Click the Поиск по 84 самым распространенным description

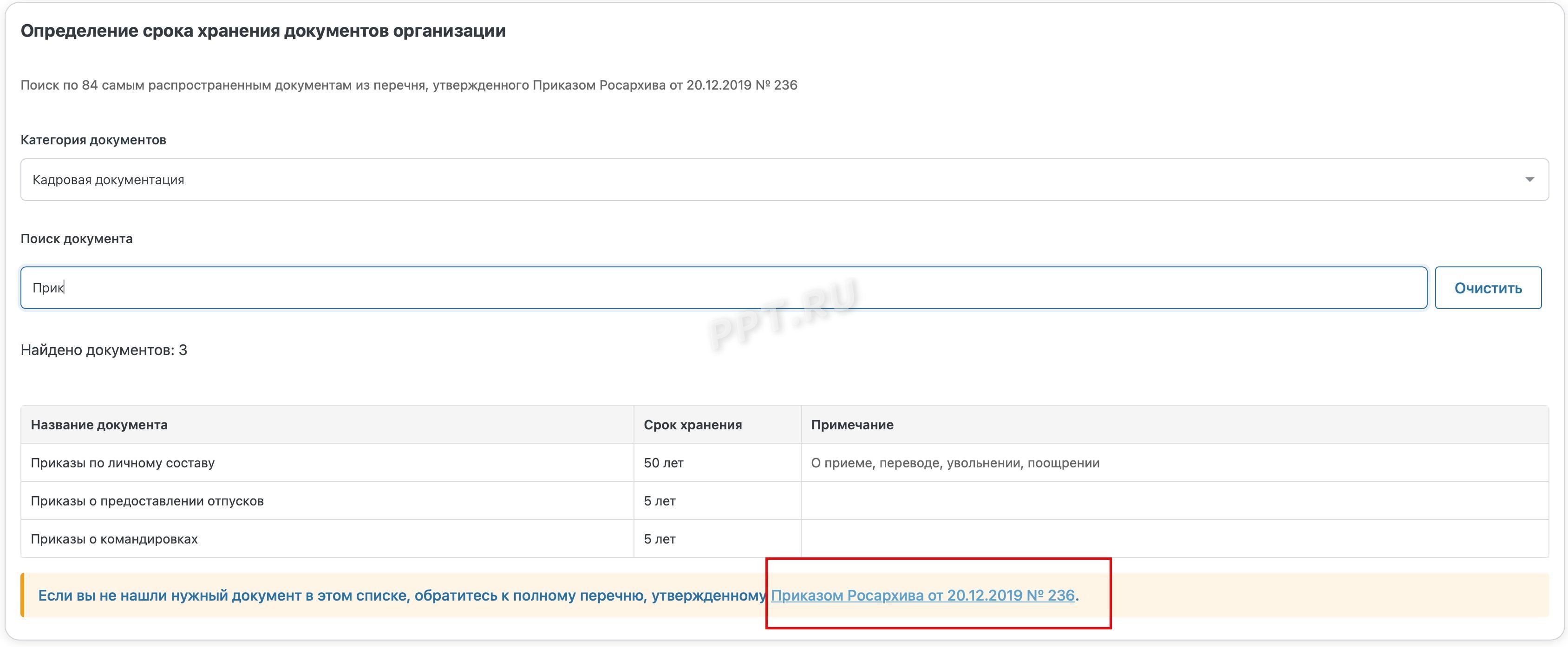(409, 85)
